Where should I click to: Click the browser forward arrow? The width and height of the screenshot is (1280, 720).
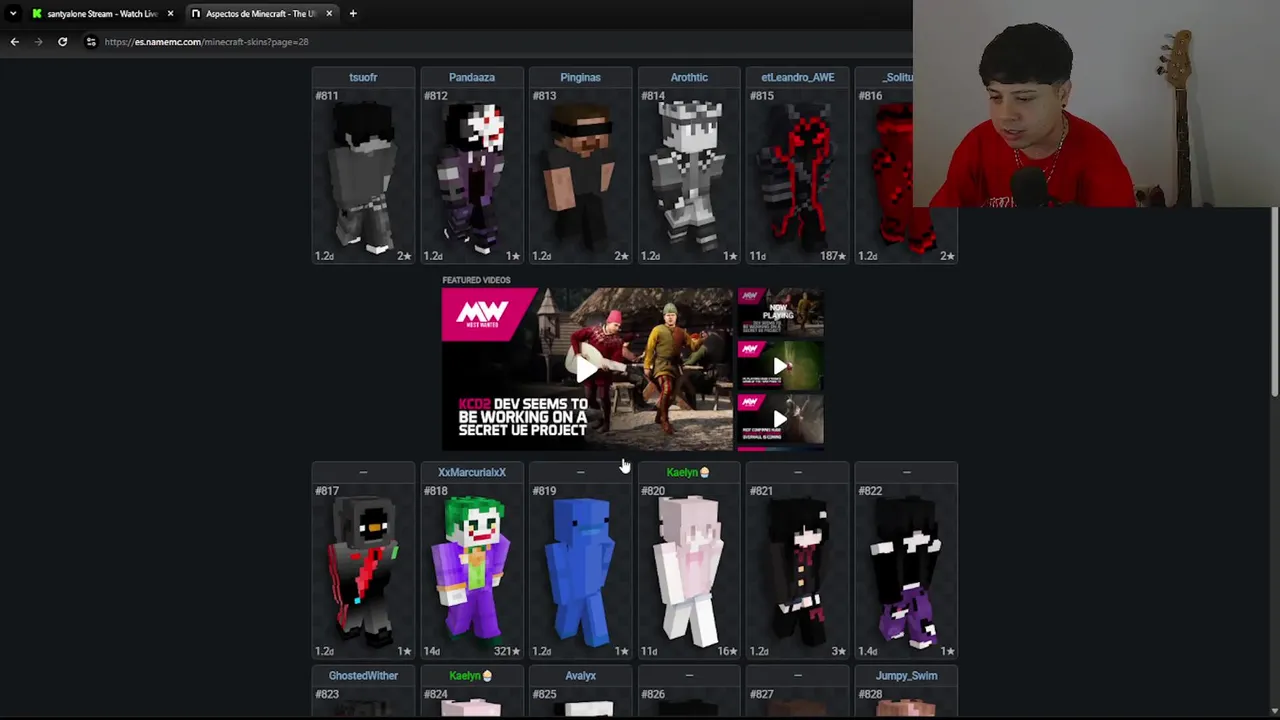38,42
